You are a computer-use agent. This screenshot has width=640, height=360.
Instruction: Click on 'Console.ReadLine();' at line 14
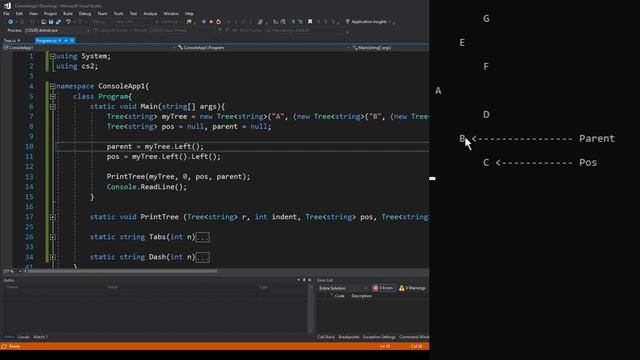click(x=147, y=187)
